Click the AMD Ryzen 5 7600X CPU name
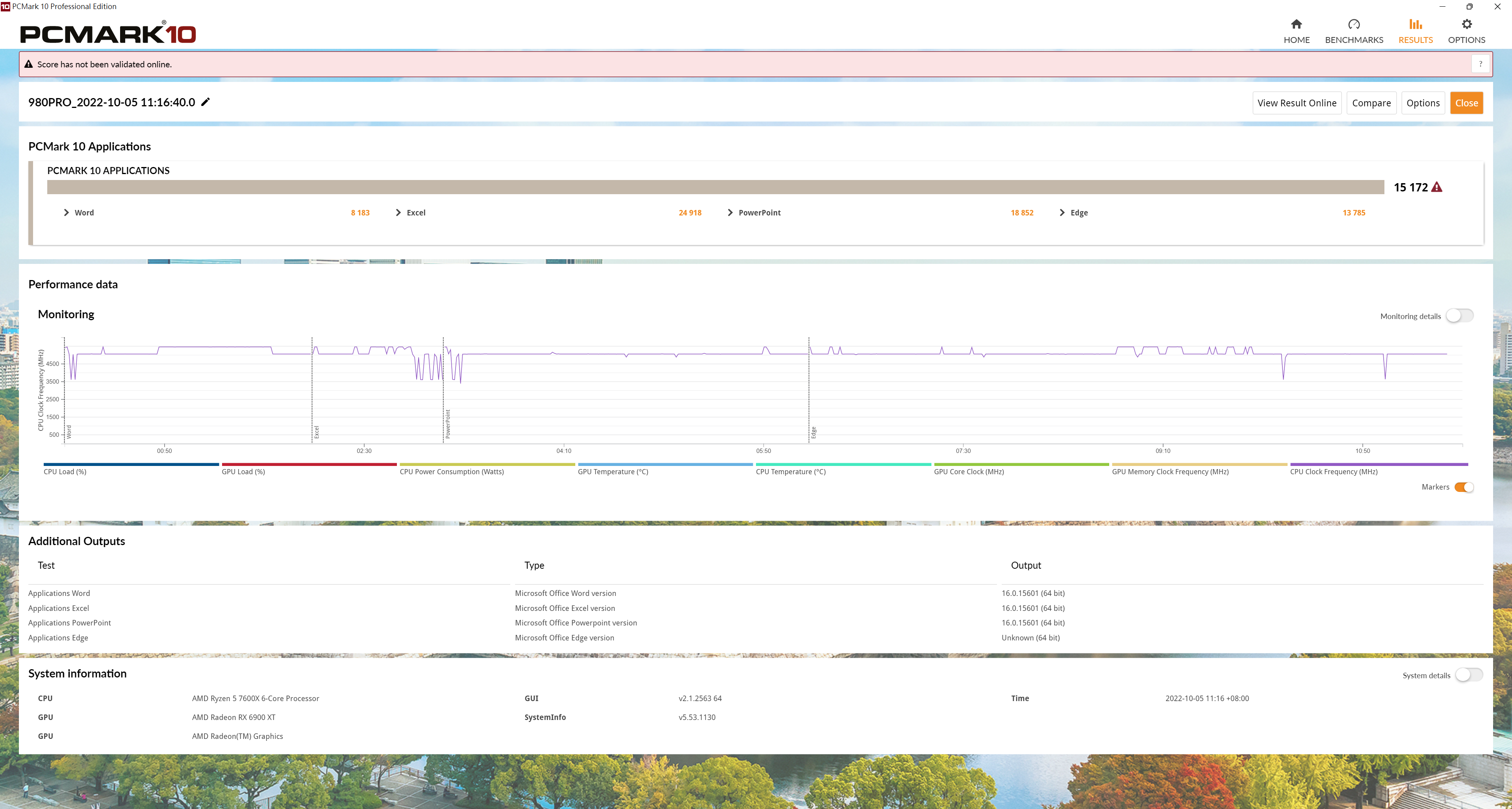 (255, 698)
